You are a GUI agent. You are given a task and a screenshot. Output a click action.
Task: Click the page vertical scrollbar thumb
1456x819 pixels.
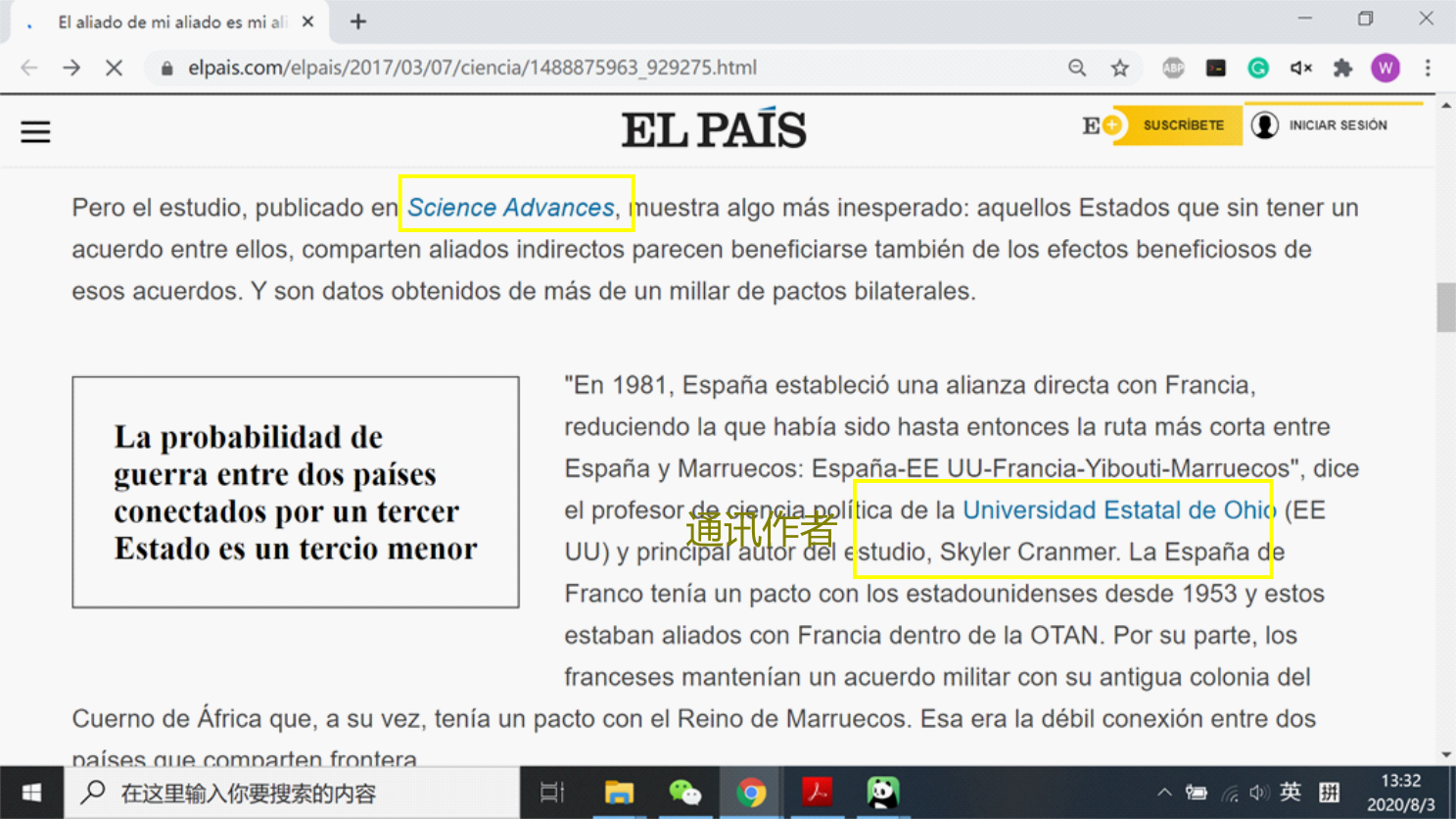(1445, 308)
